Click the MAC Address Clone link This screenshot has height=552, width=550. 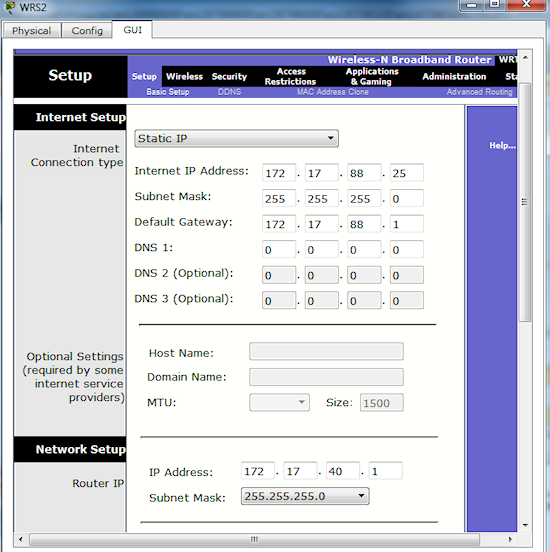(x=333, y=92)
